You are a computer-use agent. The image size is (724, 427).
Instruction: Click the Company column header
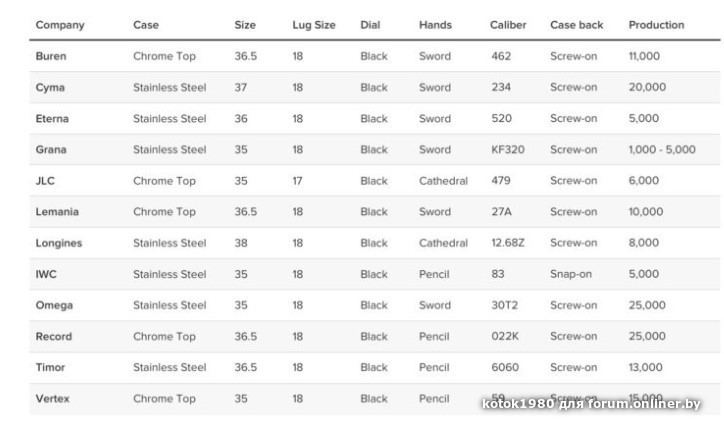pos(60,24)
